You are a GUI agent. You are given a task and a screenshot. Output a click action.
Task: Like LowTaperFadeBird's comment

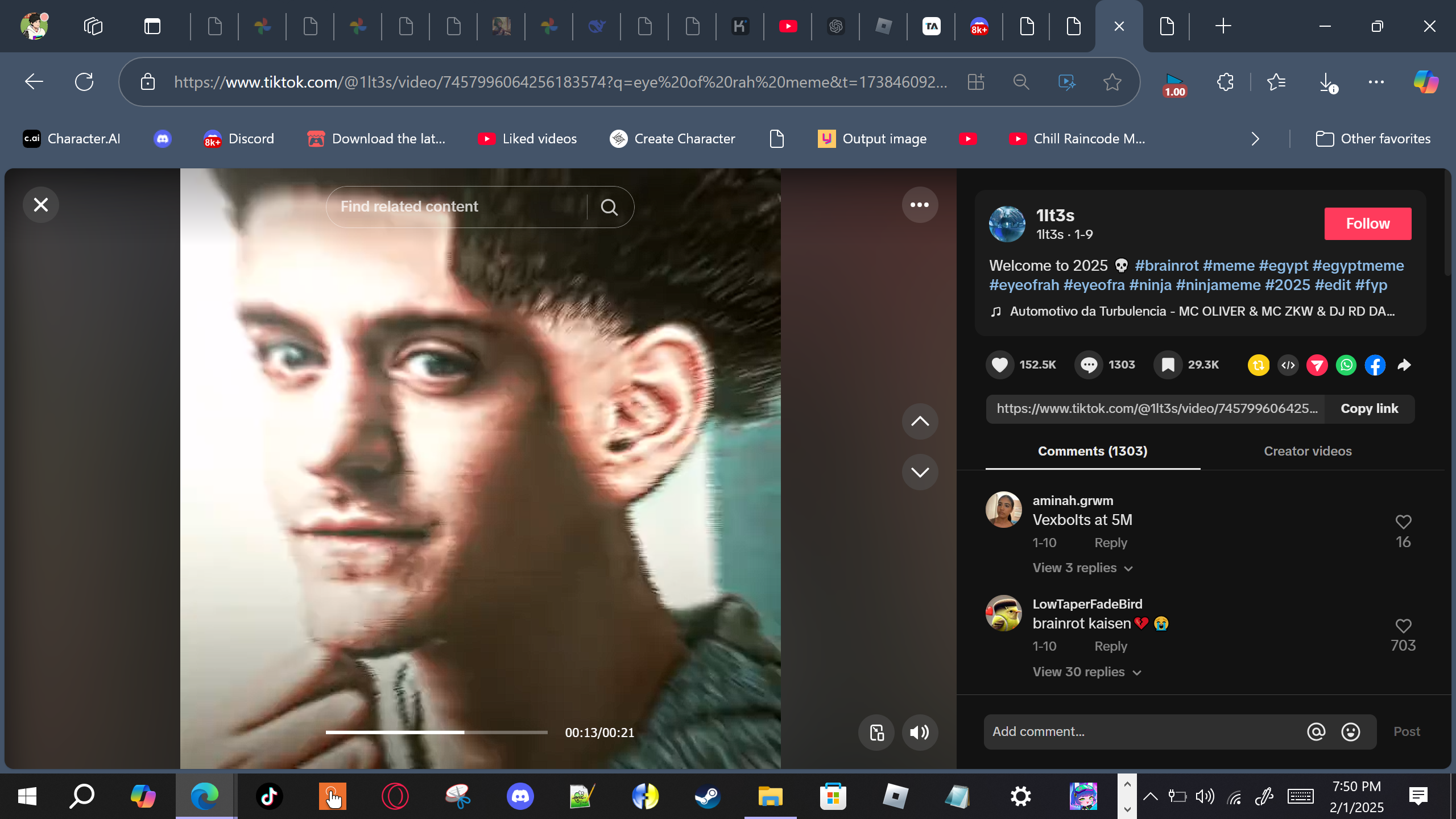tap(1403, 626)
